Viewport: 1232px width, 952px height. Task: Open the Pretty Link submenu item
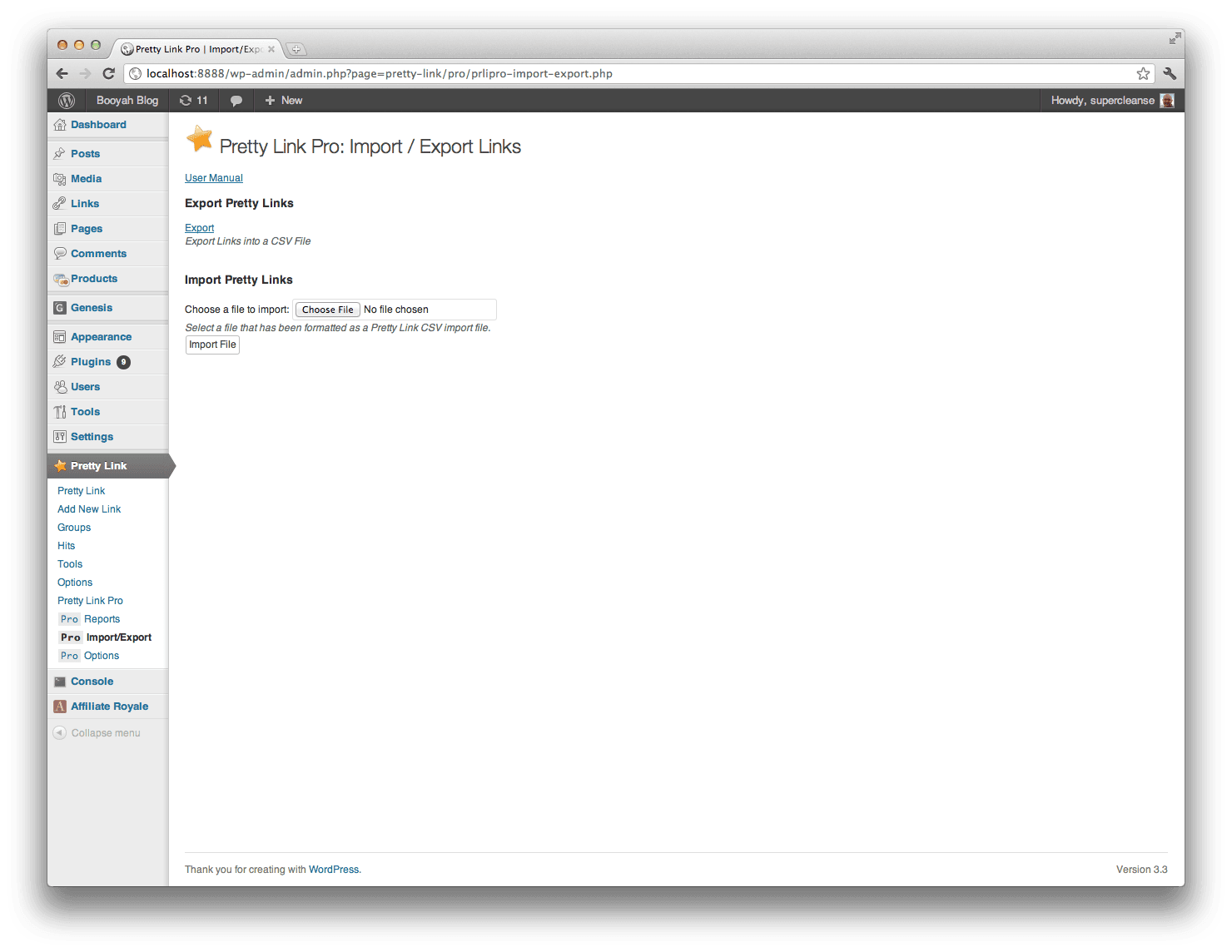[x=82, y=491]
